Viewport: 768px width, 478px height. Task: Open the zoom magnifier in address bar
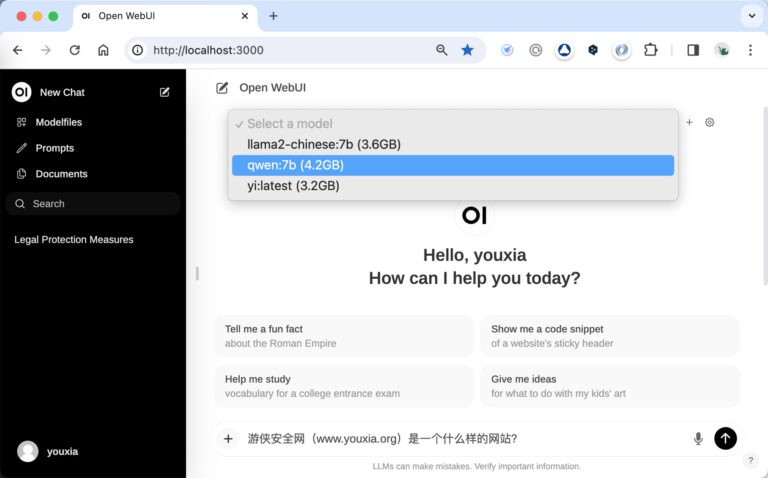click(x=441, y=50)
